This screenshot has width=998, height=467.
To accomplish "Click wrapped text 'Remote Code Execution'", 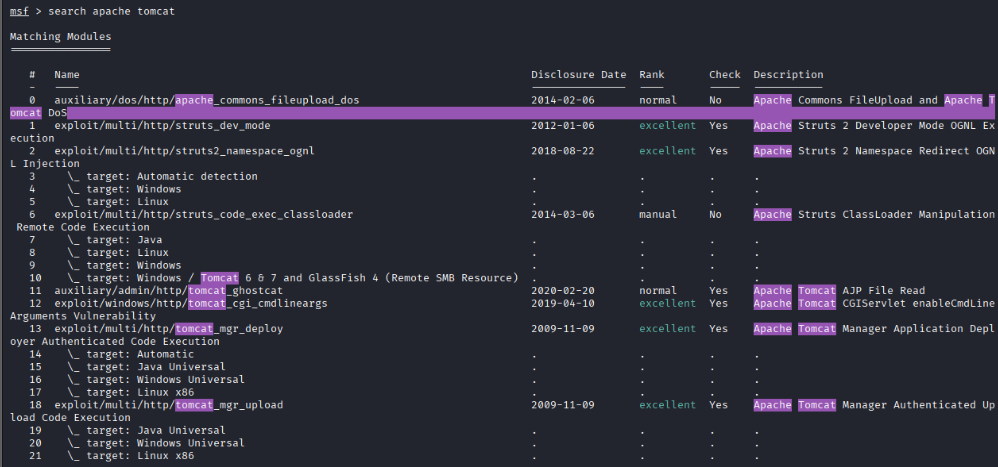I will pyautogui.click(x=83, y=227).
